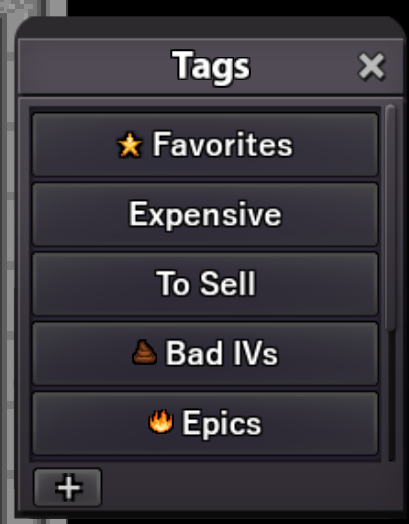The width and height of the screenshot is (409, 524).
Task: Click the Epics label text
Action: (221, 424)
